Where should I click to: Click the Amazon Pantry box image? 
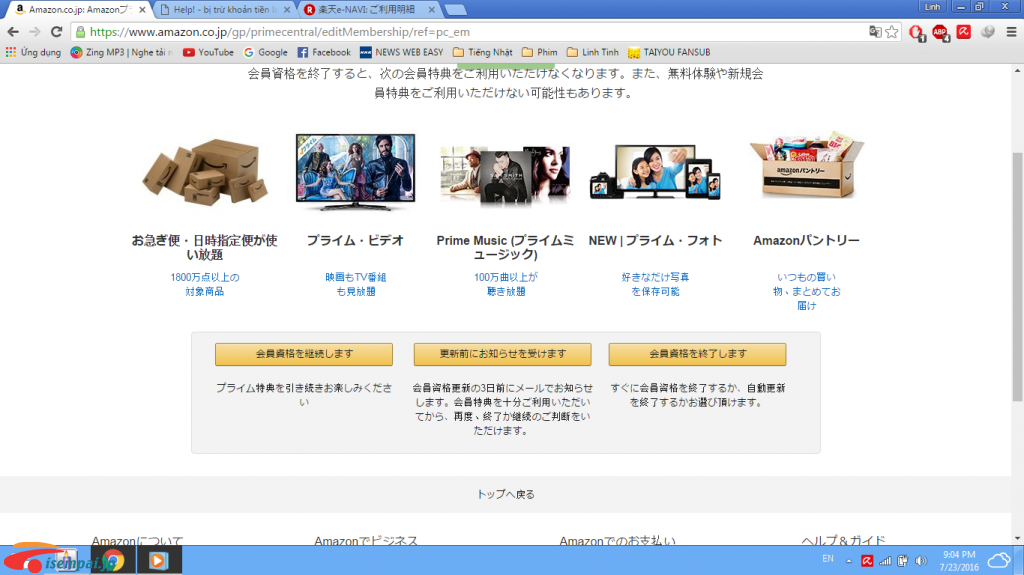tap(807, 166)
